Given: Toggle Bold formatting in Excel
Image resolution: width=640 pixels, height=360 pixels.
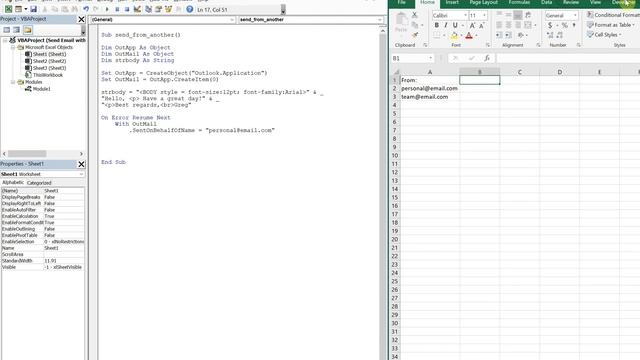Looking at the screenshot, I should [x=436, y=26].
